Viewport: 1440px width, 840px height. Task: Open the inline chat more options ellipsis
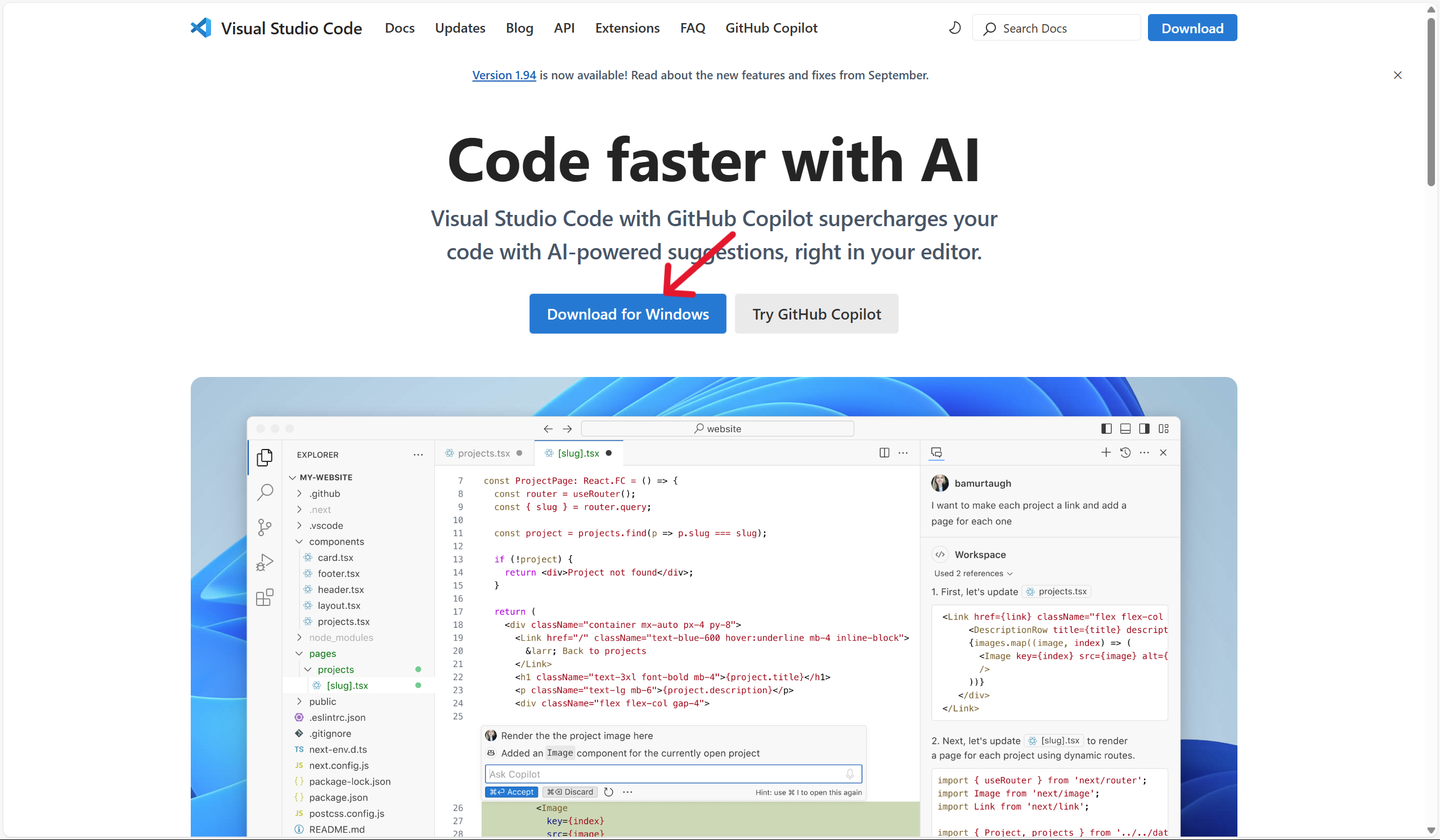click(x=627, y=792)
